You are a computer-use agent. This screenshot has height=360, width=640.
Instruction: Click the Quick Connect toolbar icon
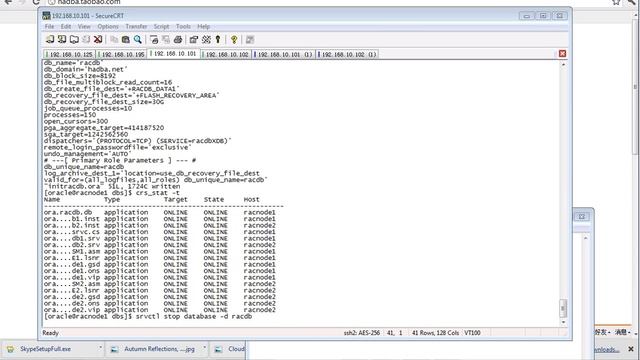tap(62, 39)
